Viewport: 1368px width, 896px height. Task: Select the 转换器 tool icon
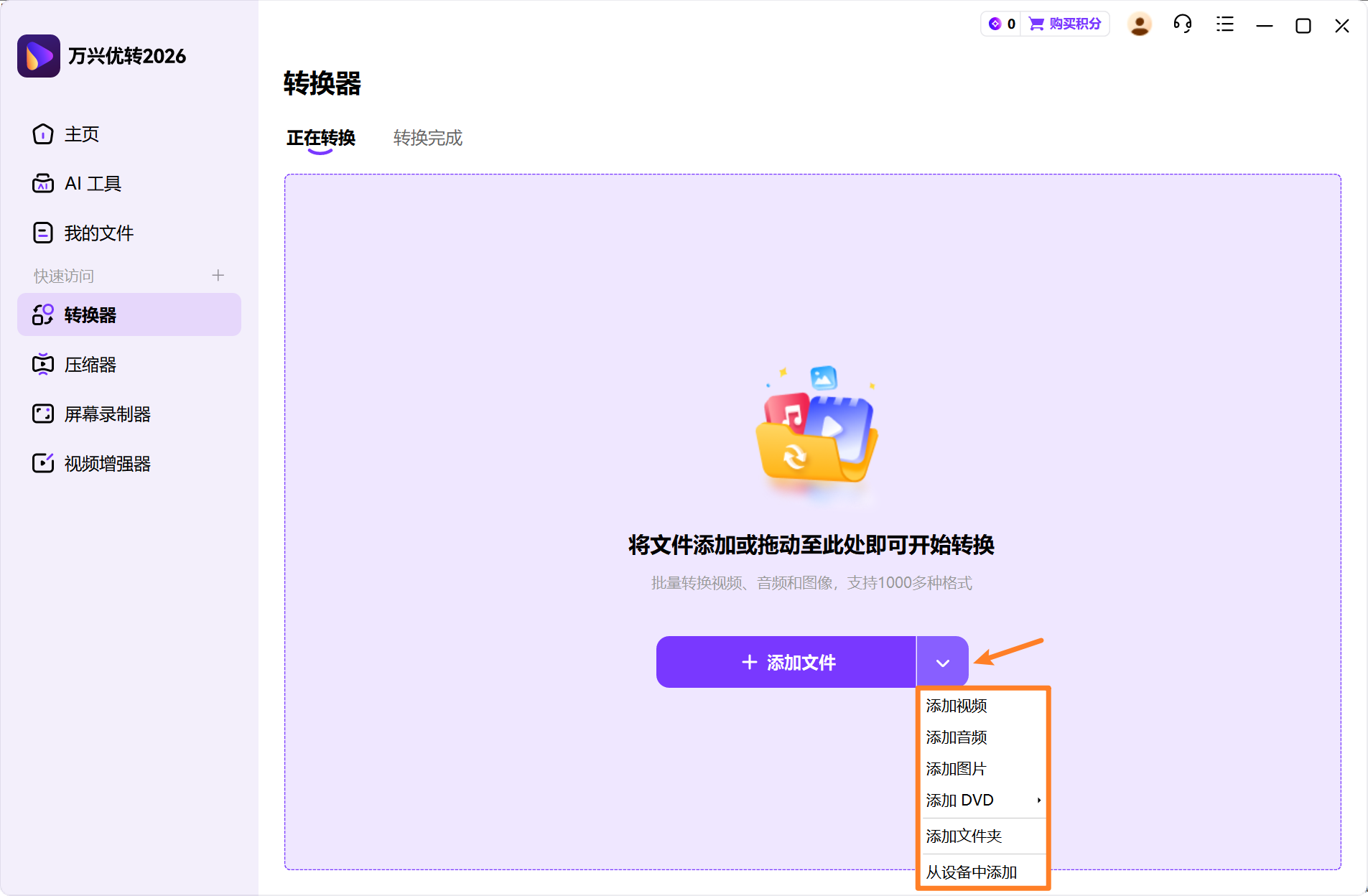[x=42, y=314]
